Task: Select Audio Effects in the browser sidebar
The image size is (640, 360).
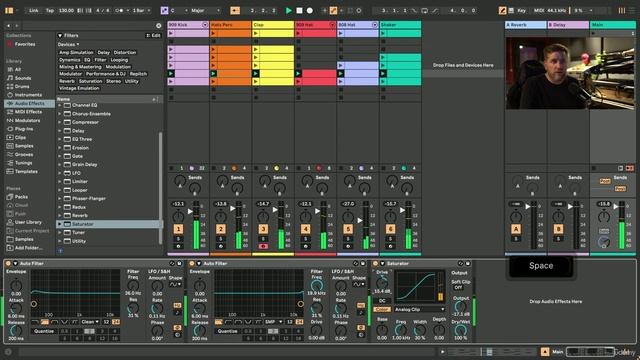Action: coord(29,103)
